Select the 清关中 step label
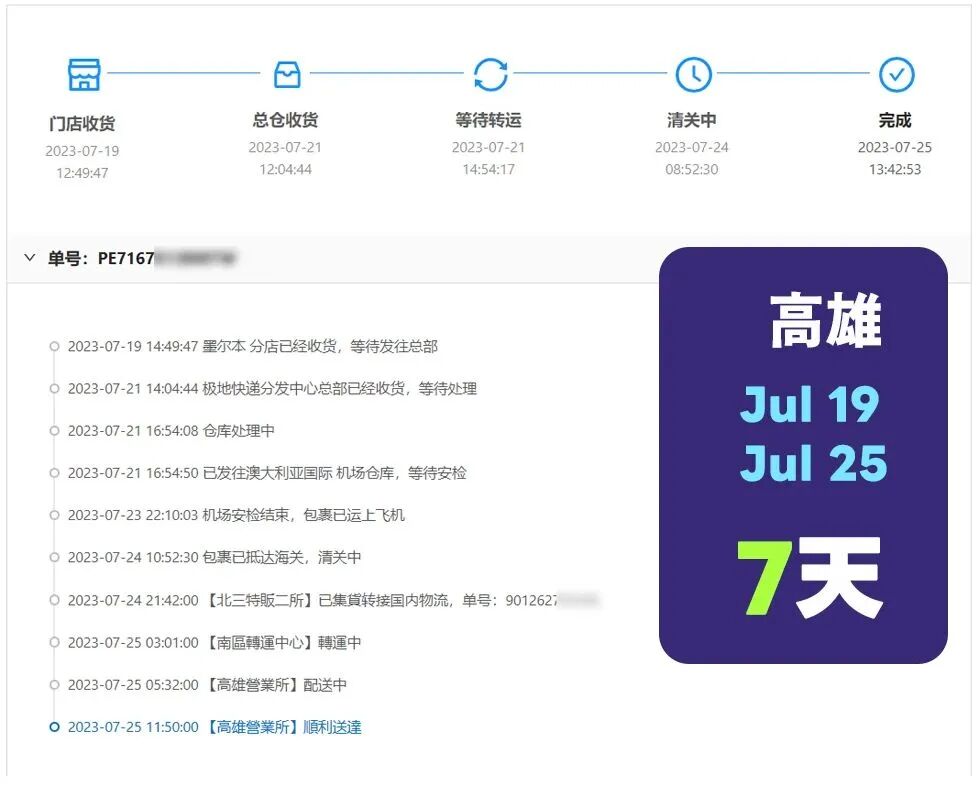Viewport: 979px width, 795px height. 692,119
